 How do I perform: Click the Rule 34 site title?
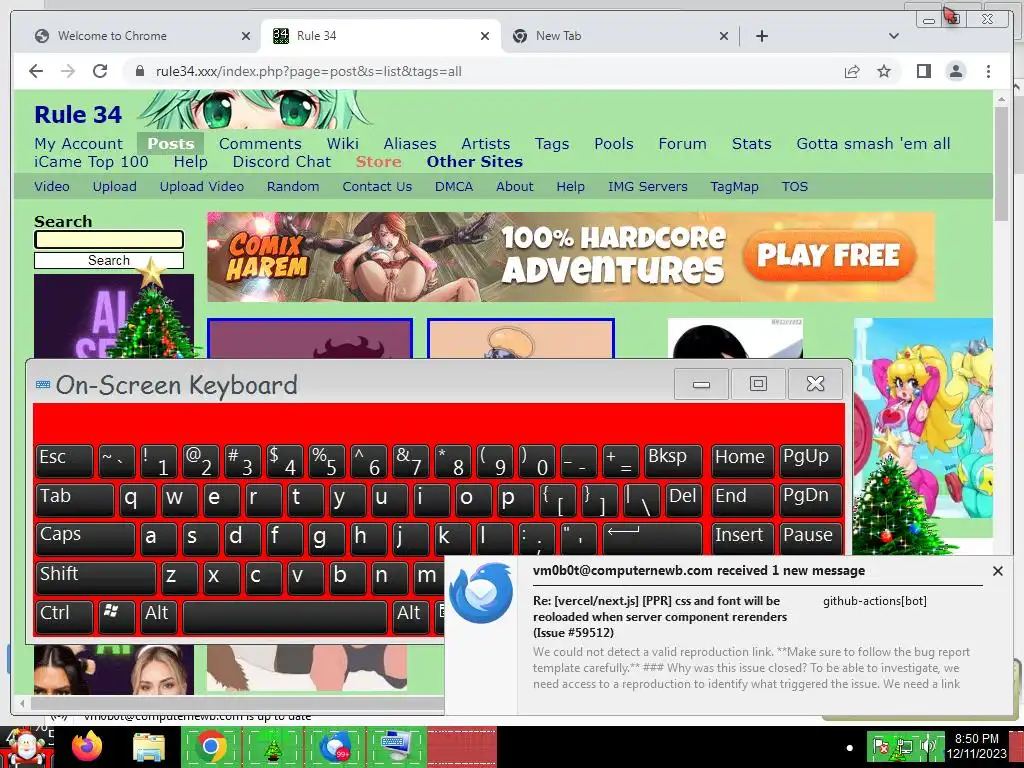click(x=78, y=115)
